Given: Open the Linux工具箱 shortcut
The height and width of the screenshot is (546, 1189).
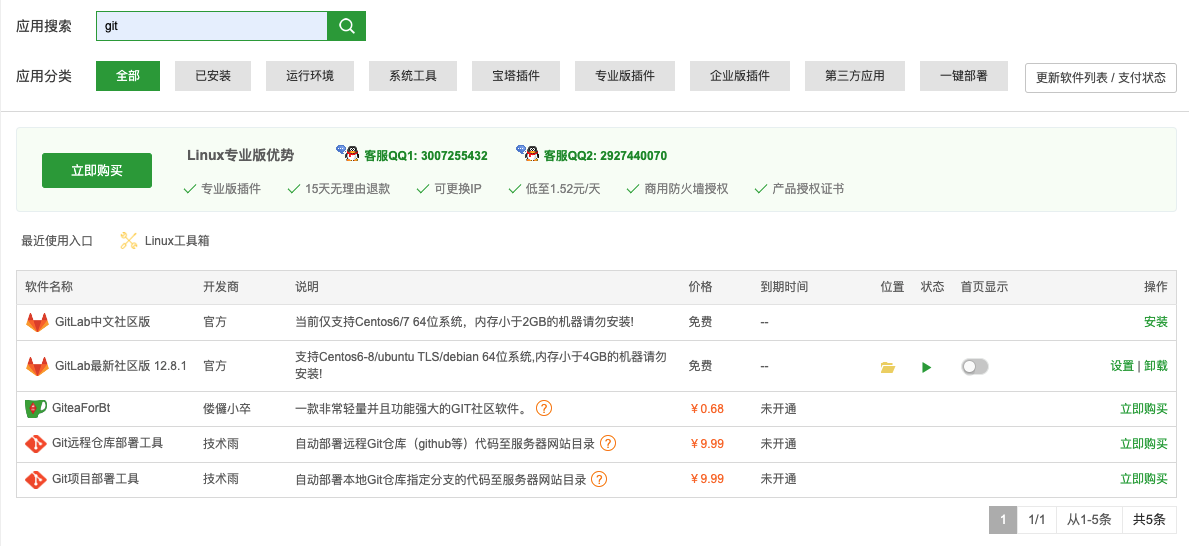Looking at the screenshot, I should coord(177,241).
